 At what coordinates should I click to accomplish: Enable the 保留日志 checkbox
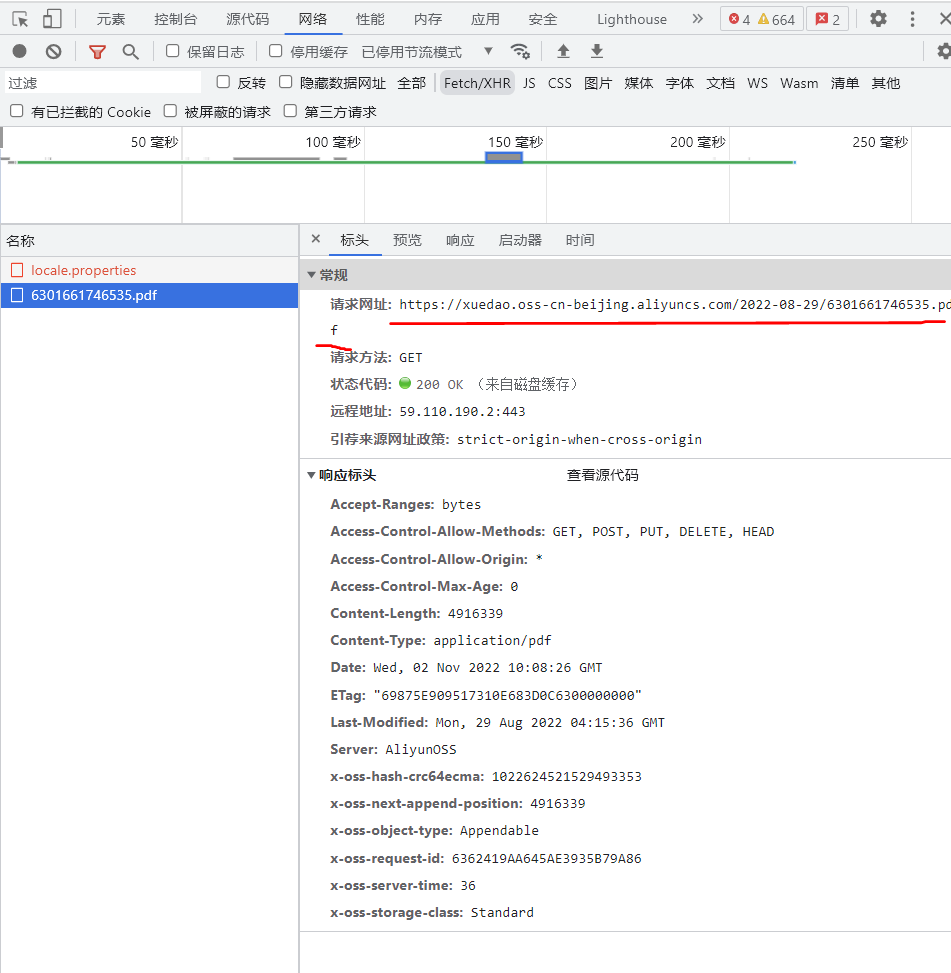click(x=172, y=51)
